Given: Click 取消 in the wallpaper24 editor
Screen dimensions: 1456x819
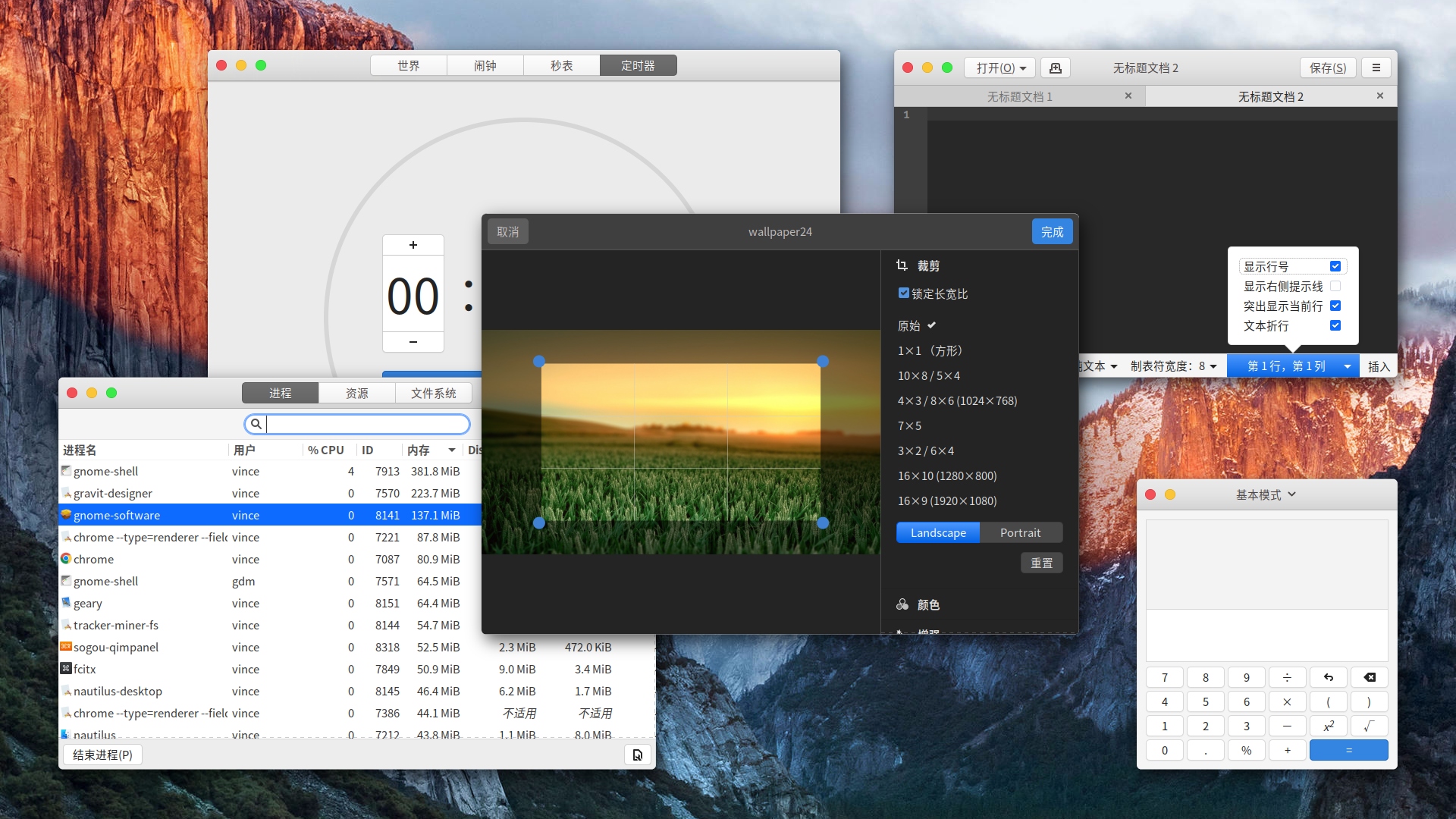Looking at the screenshot, I should click(x=508, y=231).
